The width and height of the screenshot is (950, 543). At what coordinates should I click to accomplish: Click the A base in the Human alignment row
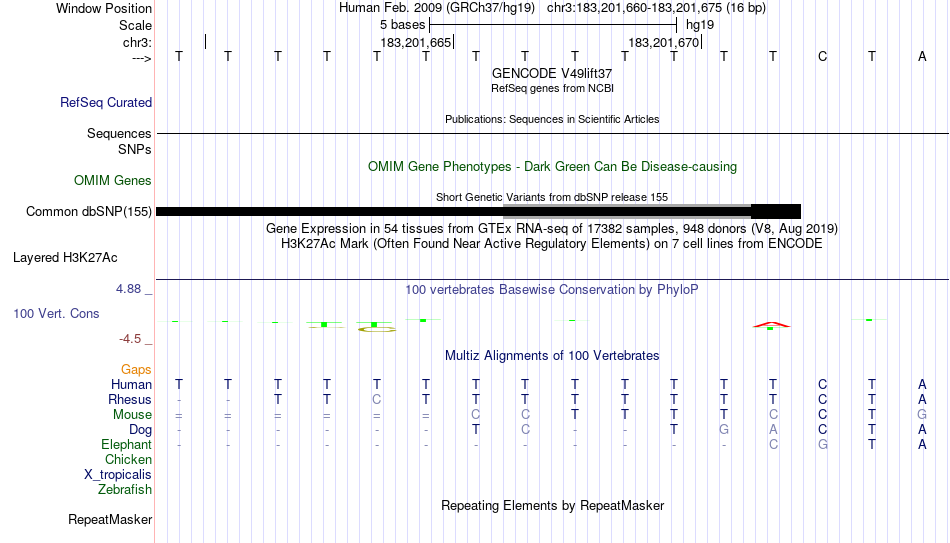[x=922, y=384]
